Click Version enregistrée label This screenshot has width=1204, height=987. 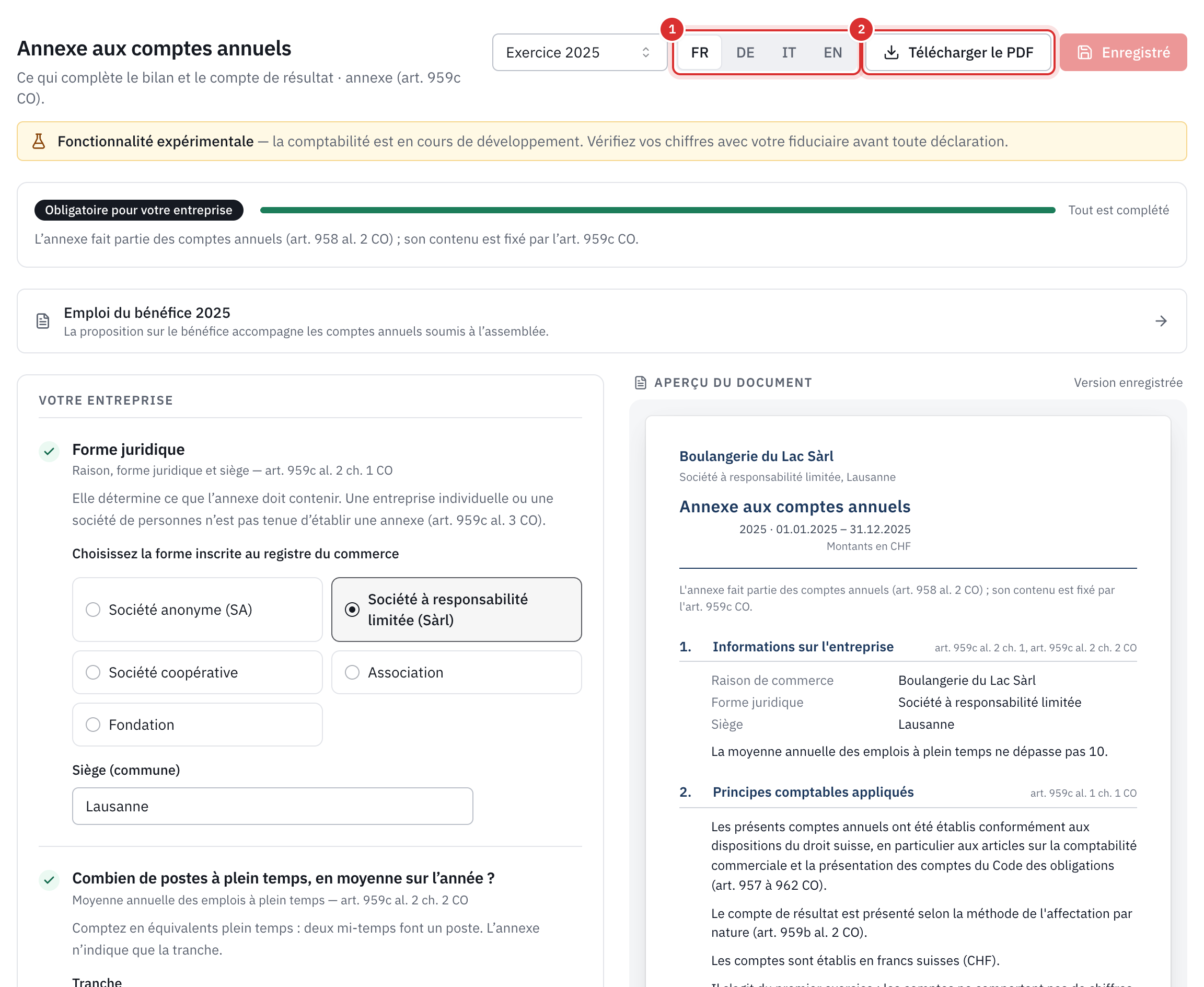1128,383
